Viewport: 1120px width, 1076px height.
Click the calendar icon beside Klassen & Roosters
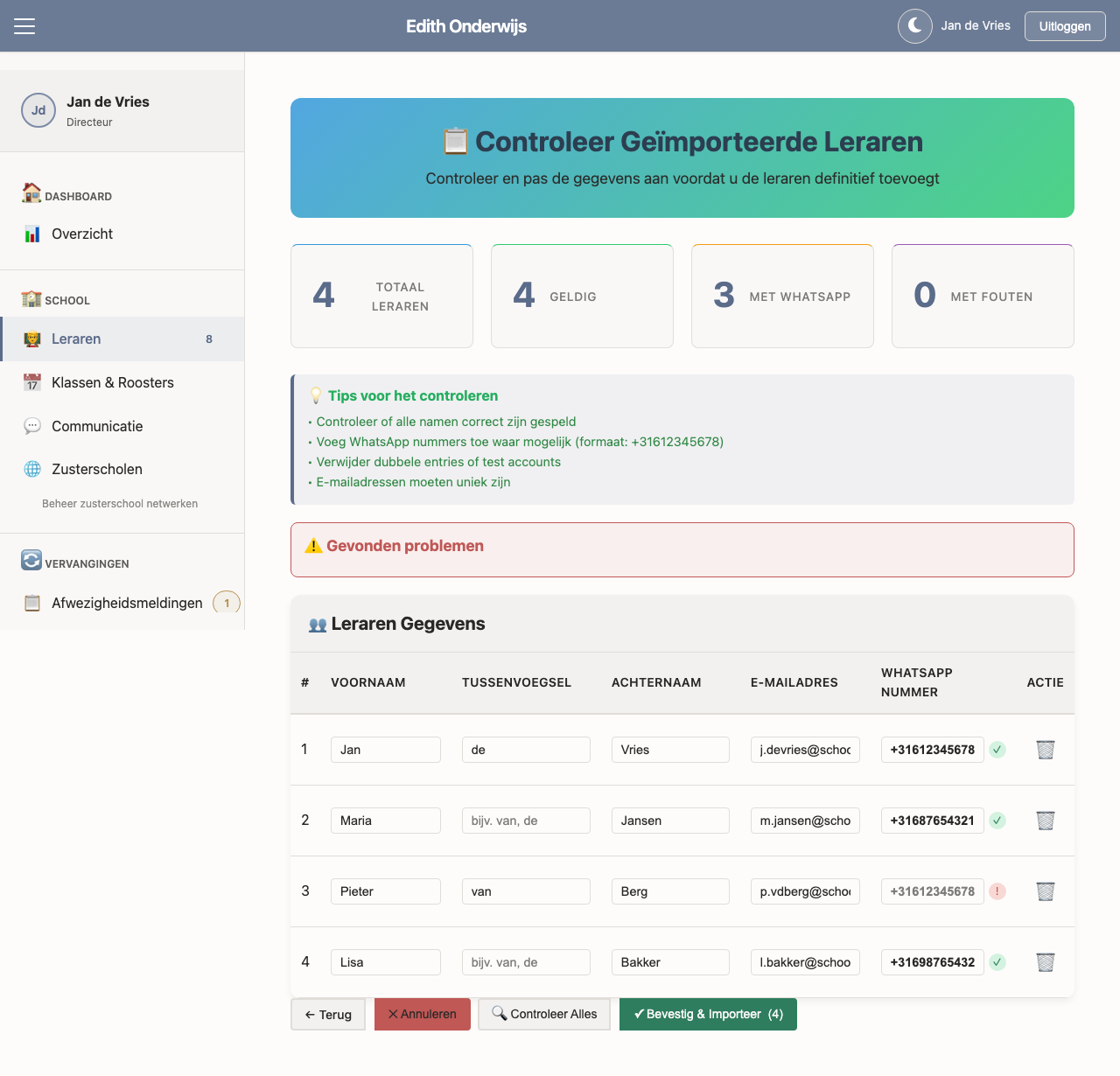coord(32,382)
